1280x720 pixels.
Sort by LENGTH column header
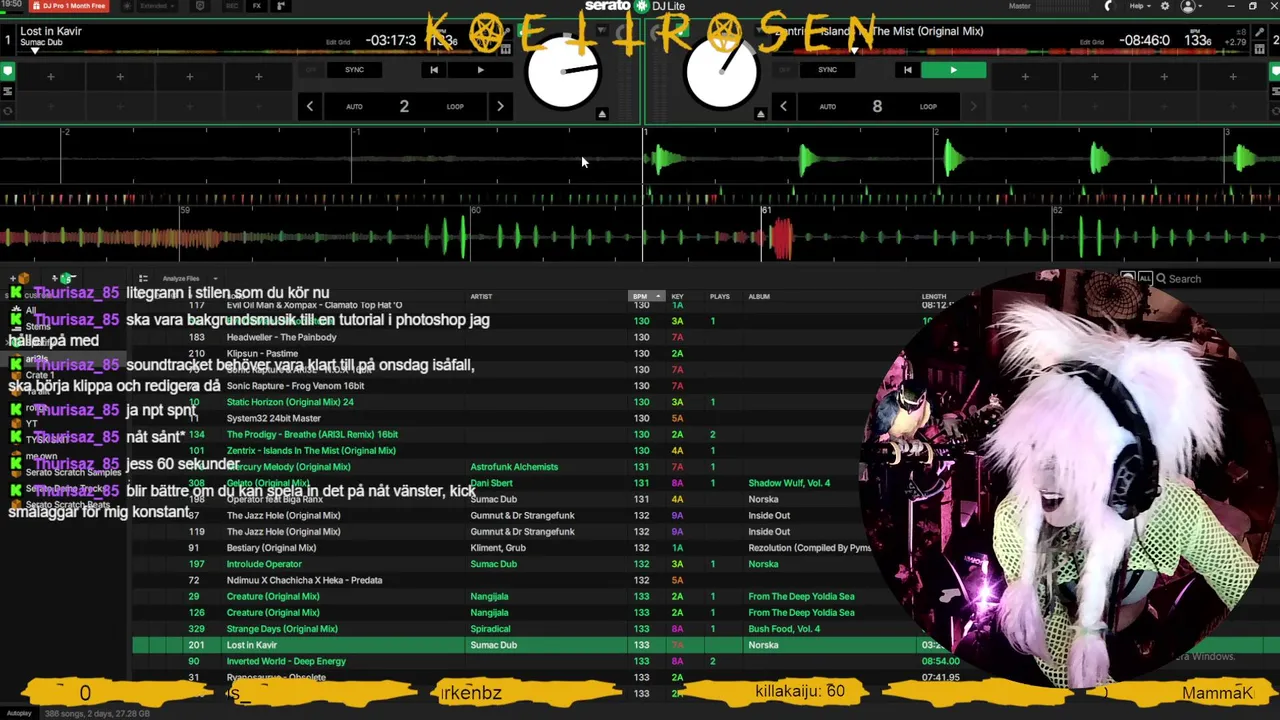tap(933, 297)
